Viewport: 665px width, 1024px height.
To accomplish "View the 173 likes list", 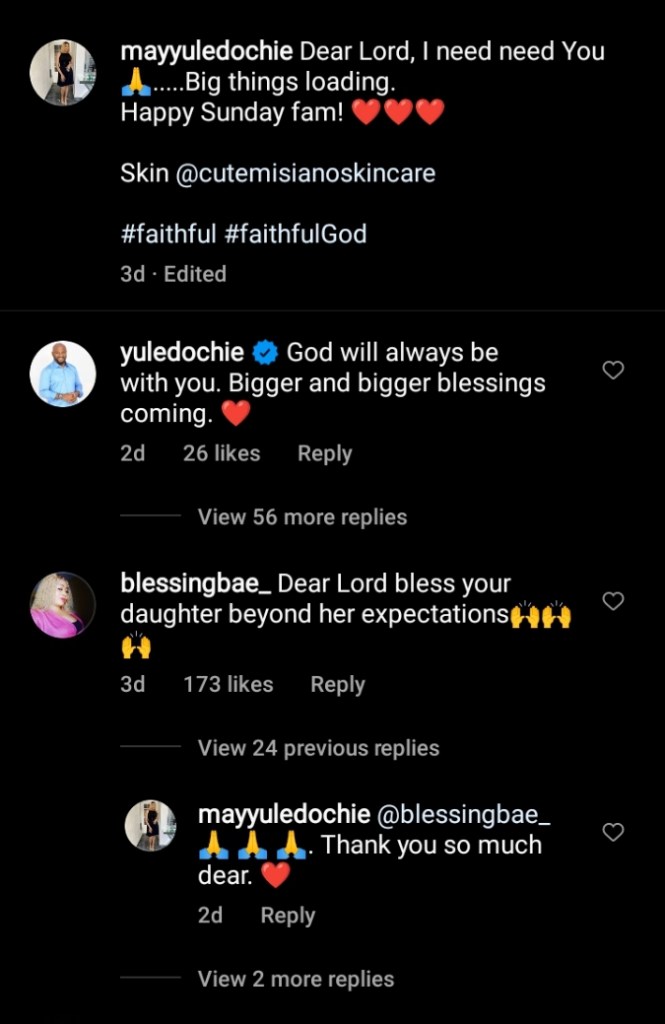I will point(228,684).
